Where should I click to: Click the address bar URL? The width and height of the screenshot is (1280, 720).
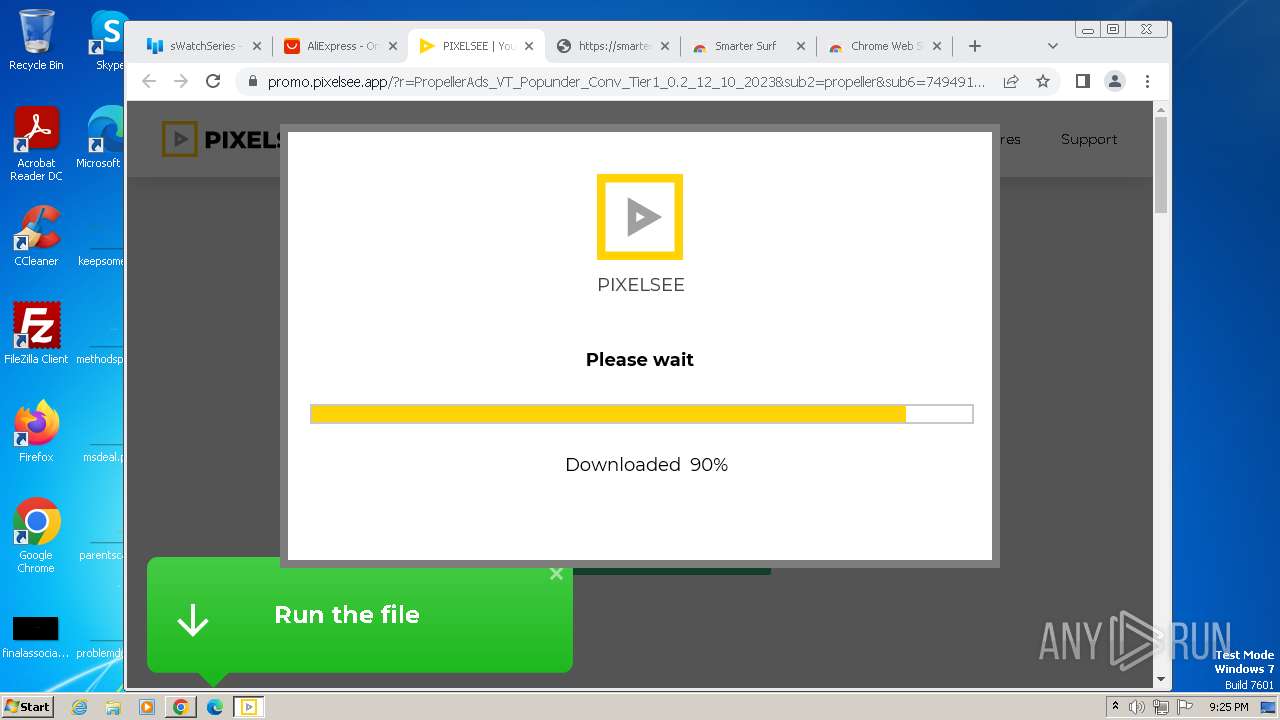pyautogui.click(x=626, y=81)
